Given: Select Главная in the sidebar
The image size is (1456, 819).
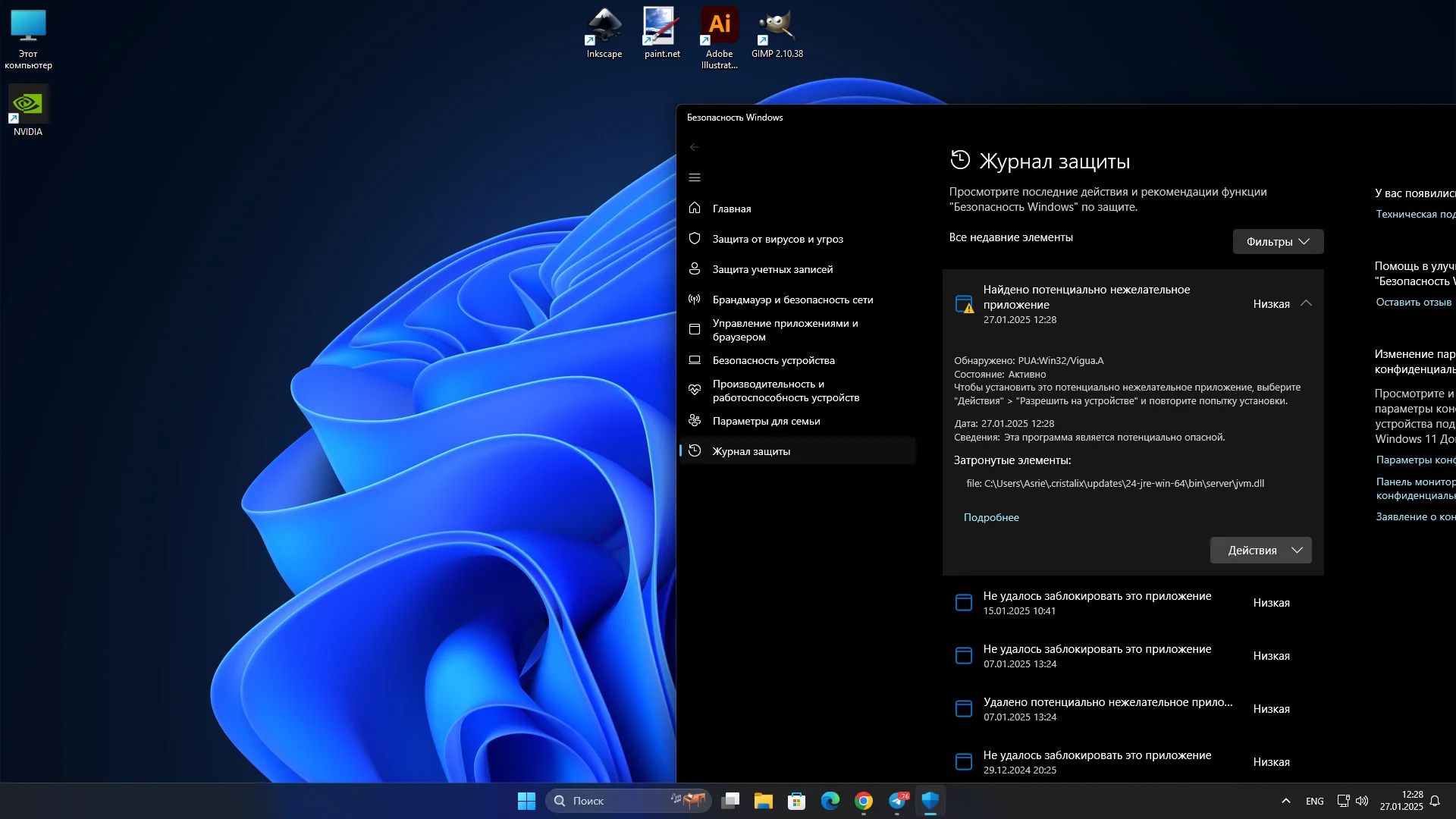Looking at the screenshot, I should [x=732, y=209].
